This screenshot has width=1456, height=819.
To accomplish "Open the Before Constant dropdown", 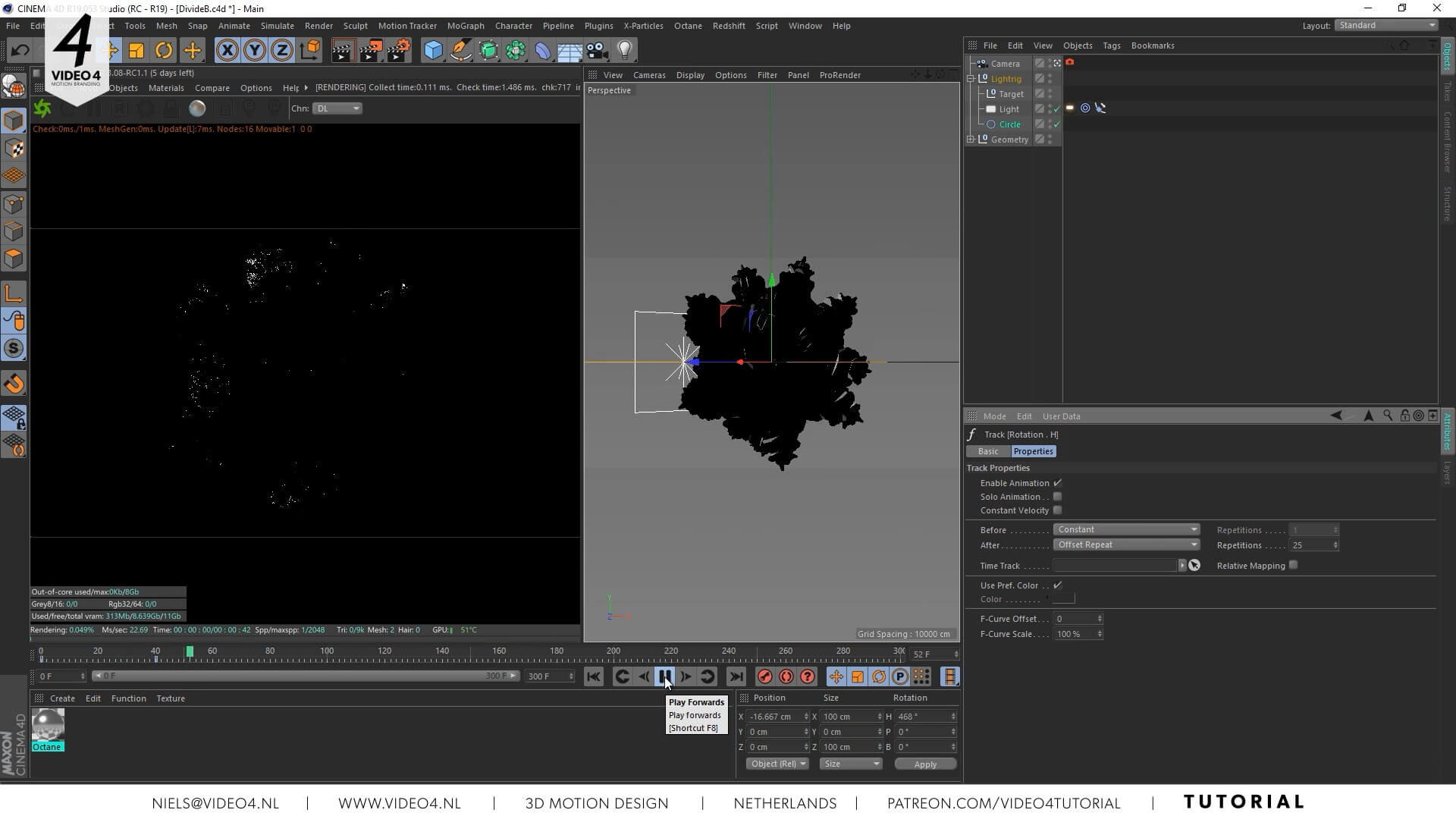I will pos(1125,529).
